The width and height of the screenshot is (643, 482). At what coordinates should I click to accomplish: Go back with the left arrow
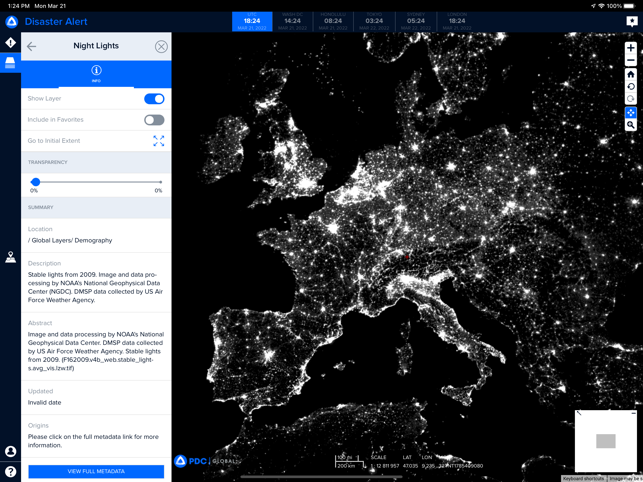coord(32,46)
